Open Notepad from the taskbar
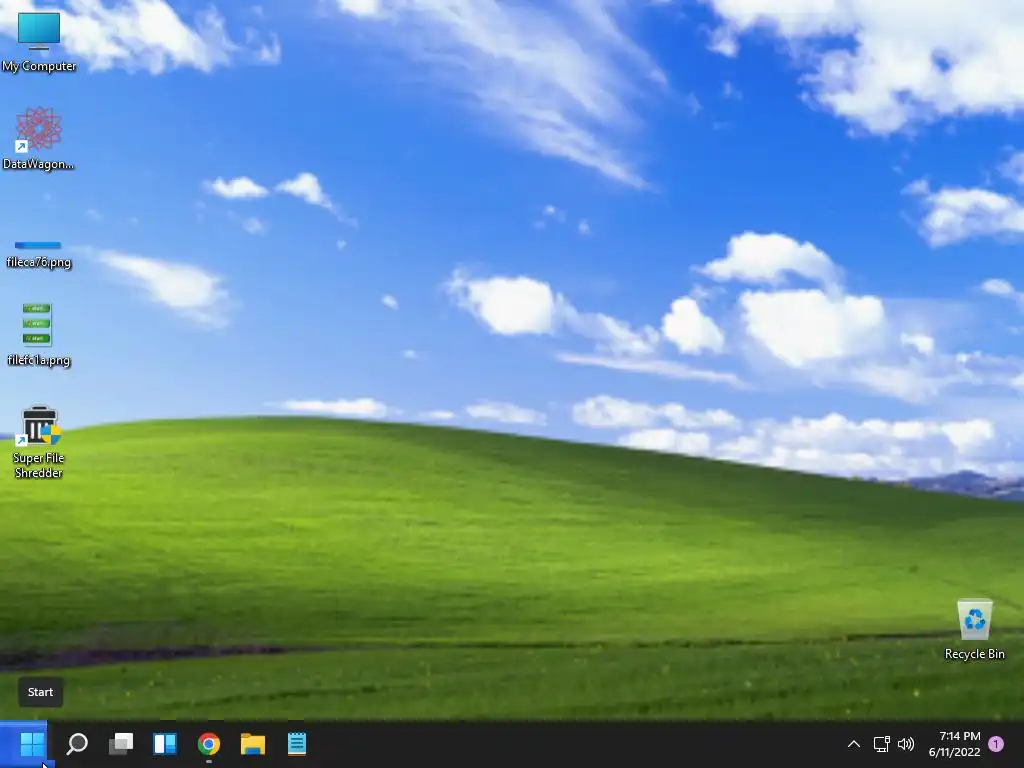The image size is (1024, 768). [296, 744]
